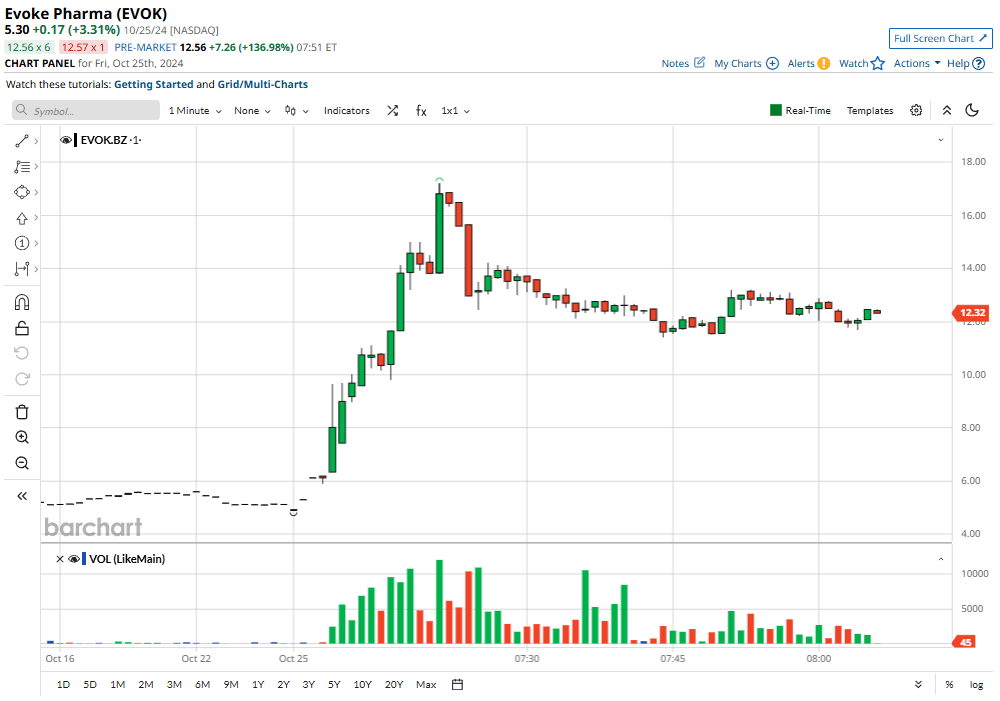The height and width of the screenshot is (701, 1000).
Task: Open the date range calendar icon
Action: coord(457,684)
